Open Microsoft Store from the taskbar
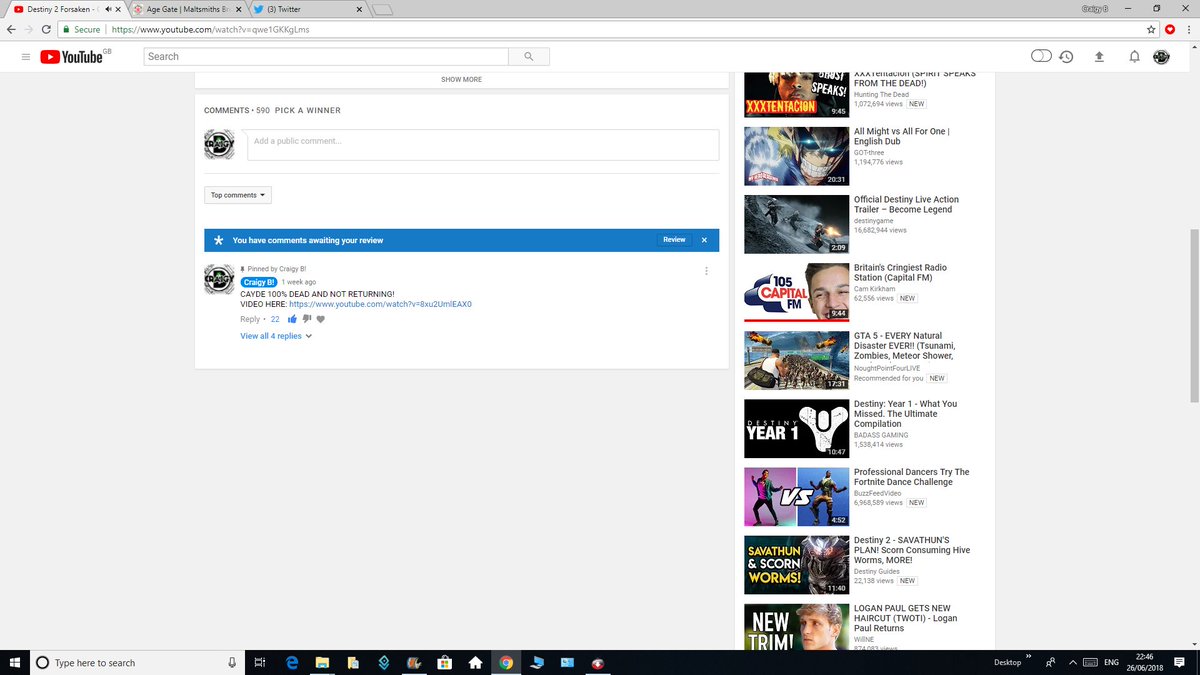The image size is (1200, 675). [445, 662]
